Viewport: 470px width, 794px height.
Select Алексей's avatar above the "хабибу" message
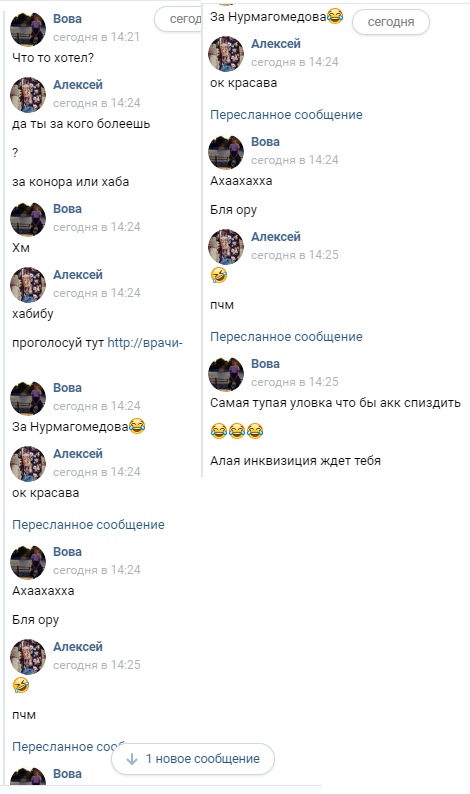click(x=28, y=284)
